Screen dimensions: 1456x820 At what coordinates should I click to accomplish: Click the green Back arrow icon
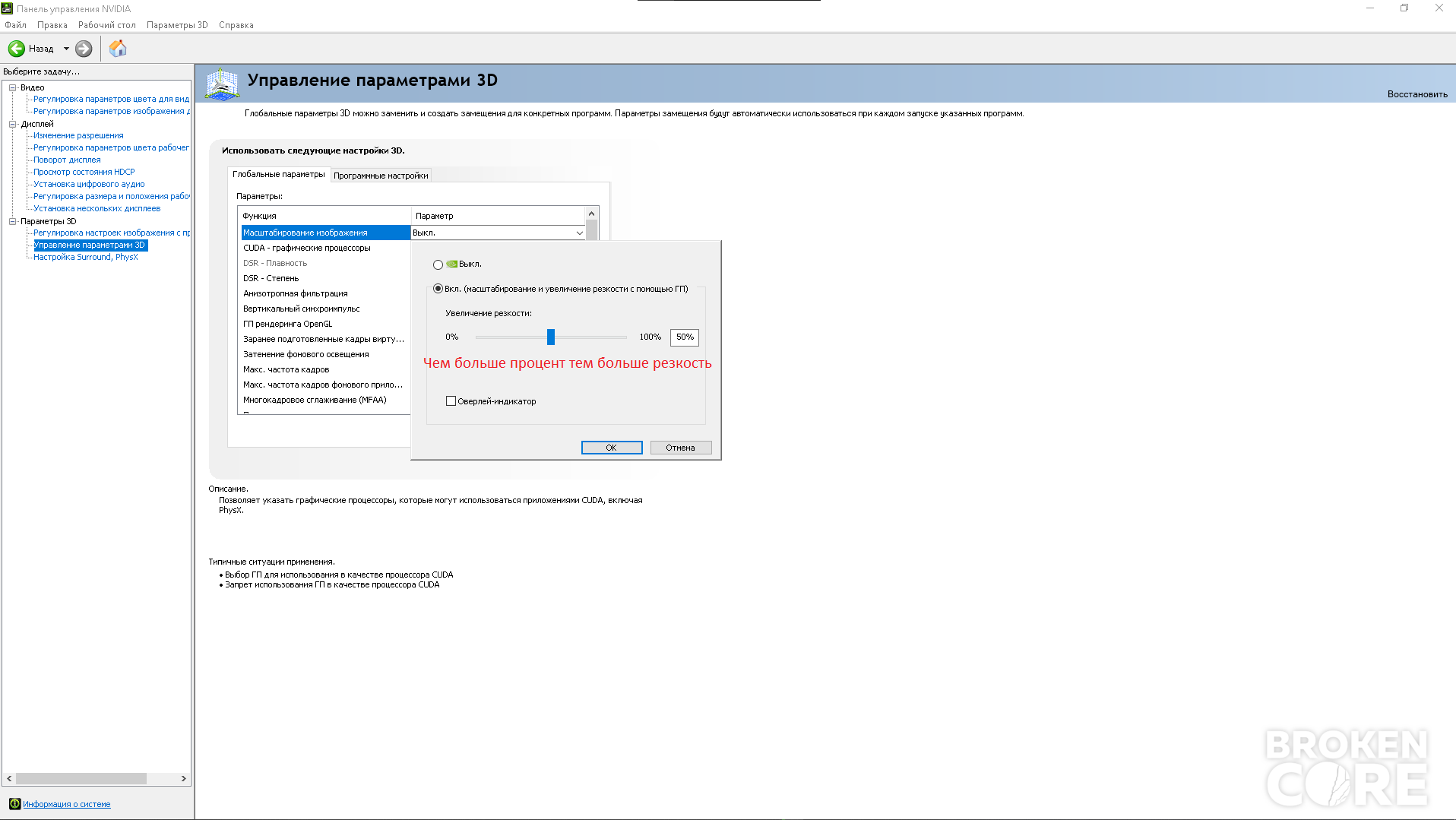click(17, 49)
